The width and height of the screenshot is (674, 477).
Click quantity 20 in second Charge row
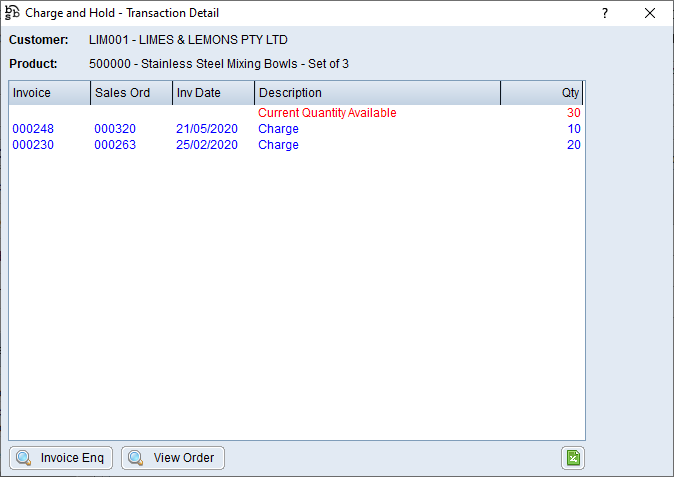point(573,145)
